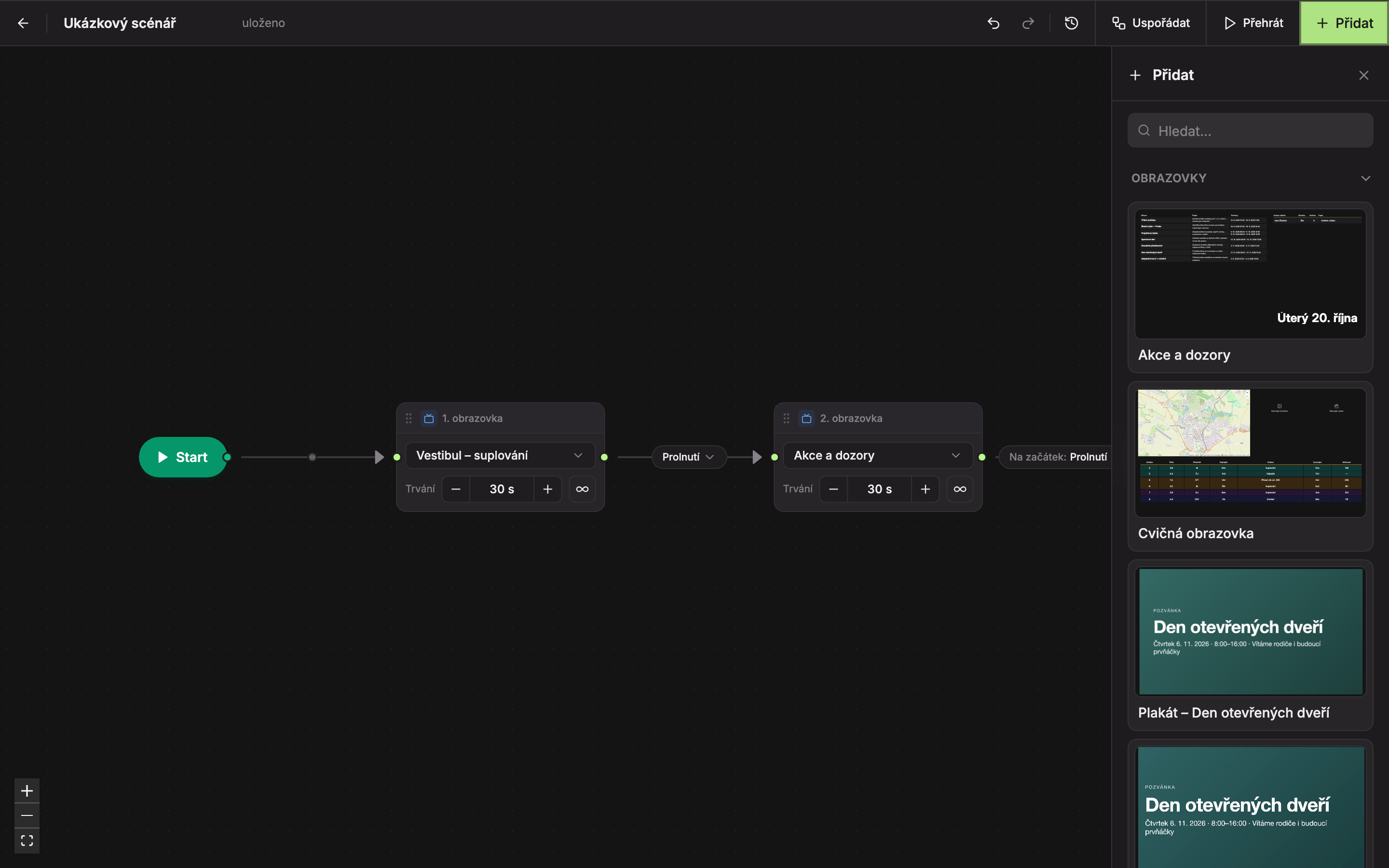Image resolution: width=1389 pixels, height=868 pixels.
Task: Grab drag handle of 1. obrazovka
Action: 409,419
